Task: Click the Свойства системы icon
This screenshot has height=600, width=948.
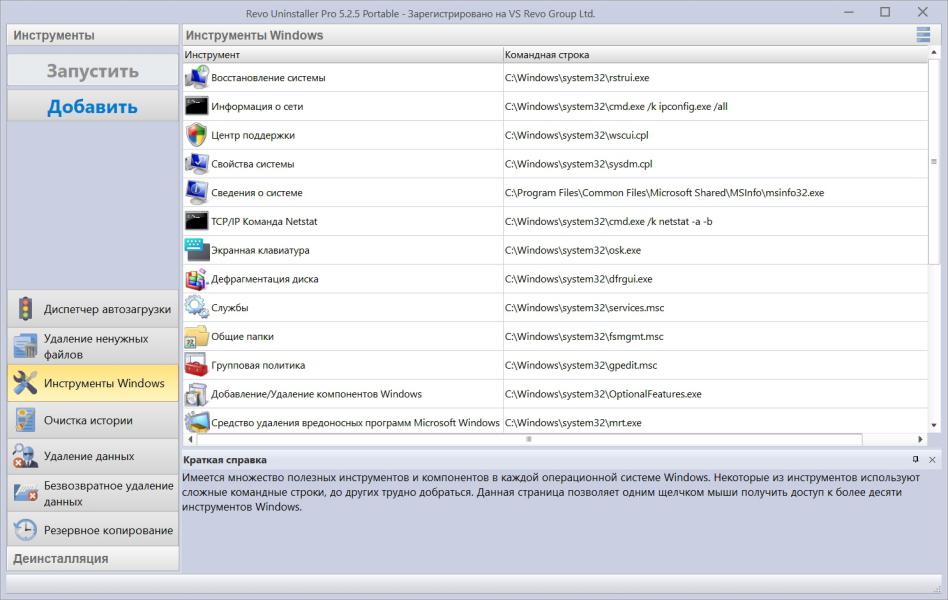Action: click(196, 164)
